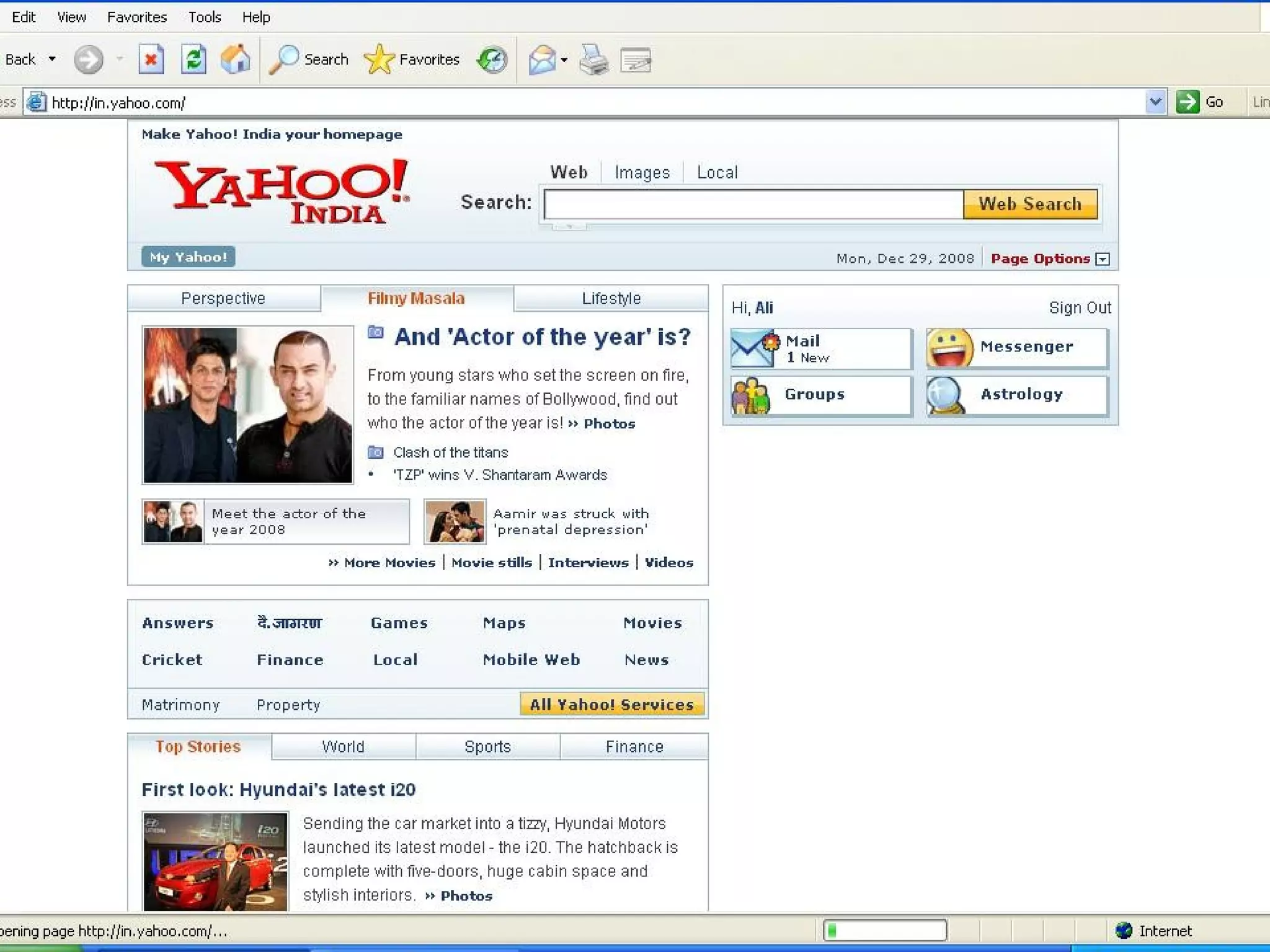Select the World news tab
Image resolution: width=1270 pixels, height=952 pixels.
(343, 747)
